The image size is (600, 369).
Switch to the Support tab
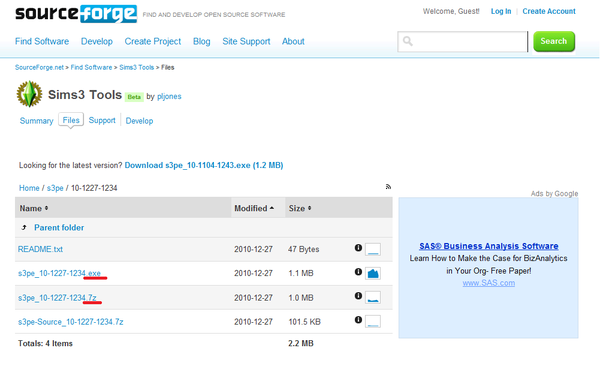coord(102,121)
